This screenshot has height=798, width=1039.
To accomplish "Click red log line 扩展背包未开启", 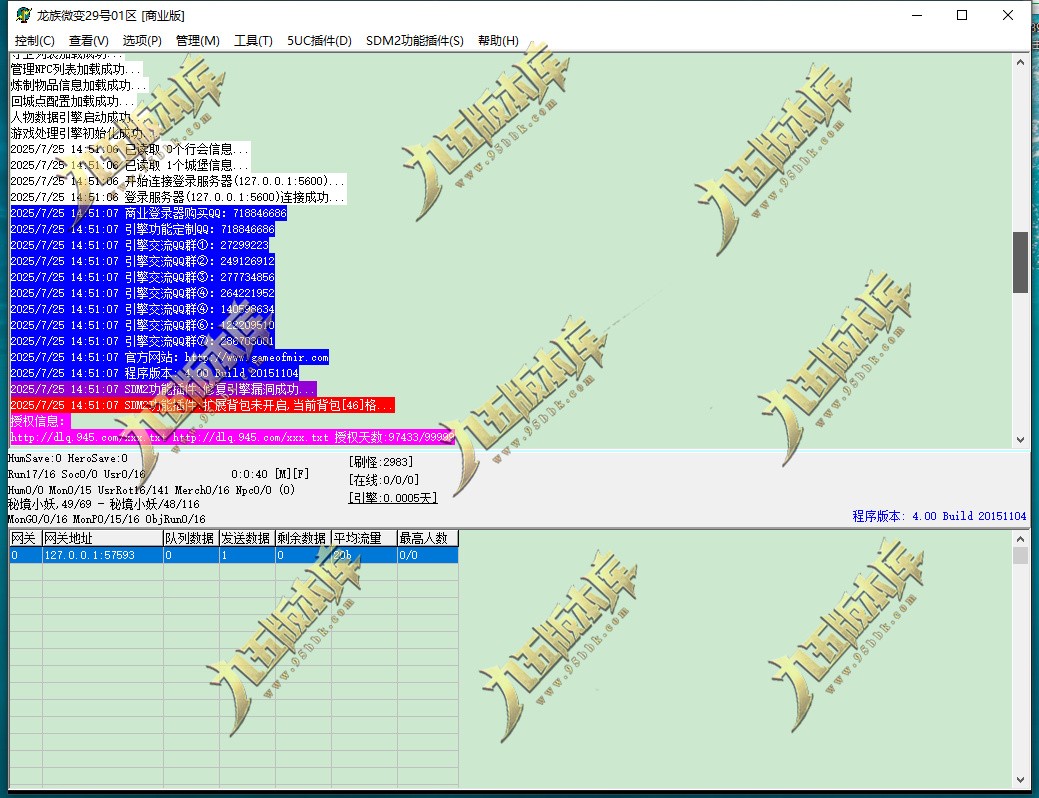I will point(202,405).
